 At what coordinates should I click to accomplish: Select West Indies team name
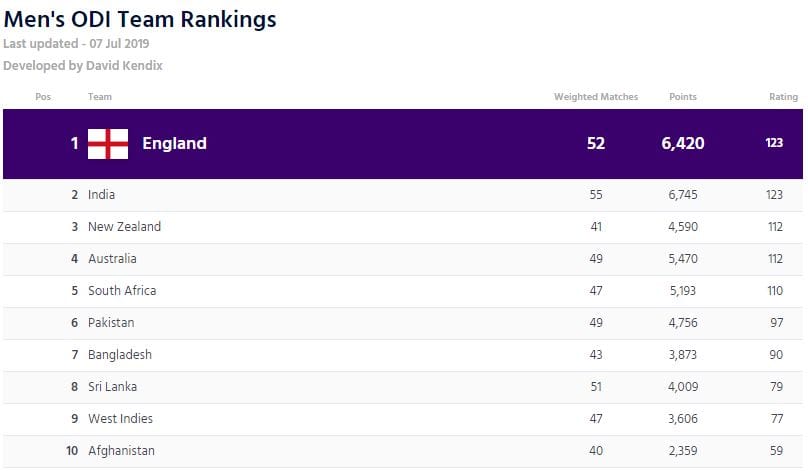120,419
